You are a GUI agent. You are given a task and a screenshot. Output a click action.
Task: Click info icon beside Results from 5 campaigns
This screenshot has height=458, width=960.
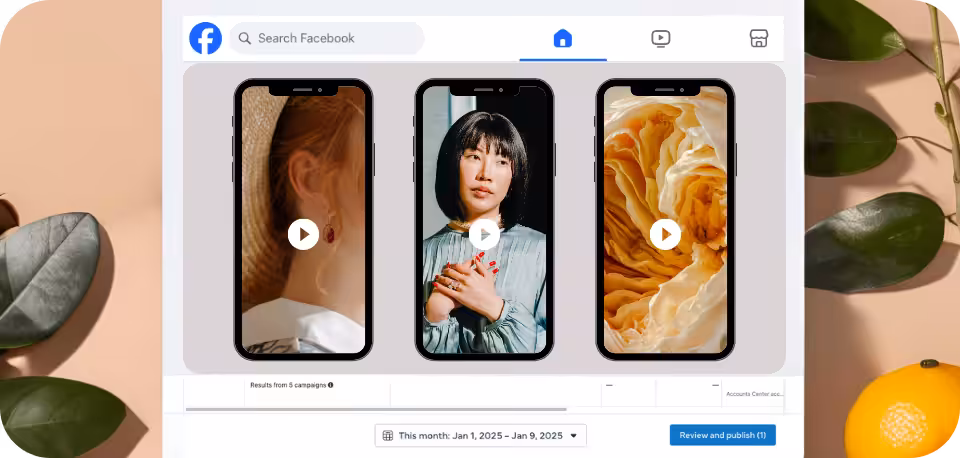(x=331, y=385)
